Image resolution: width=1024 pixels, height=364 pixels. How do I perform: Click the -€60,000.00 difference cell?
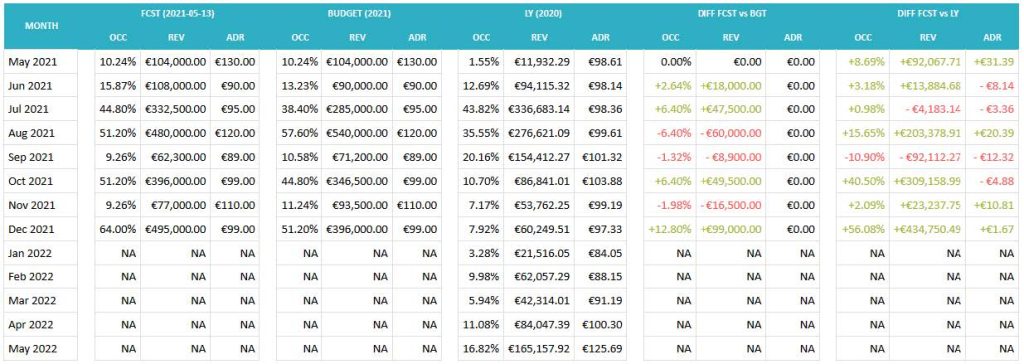[731, 133]
